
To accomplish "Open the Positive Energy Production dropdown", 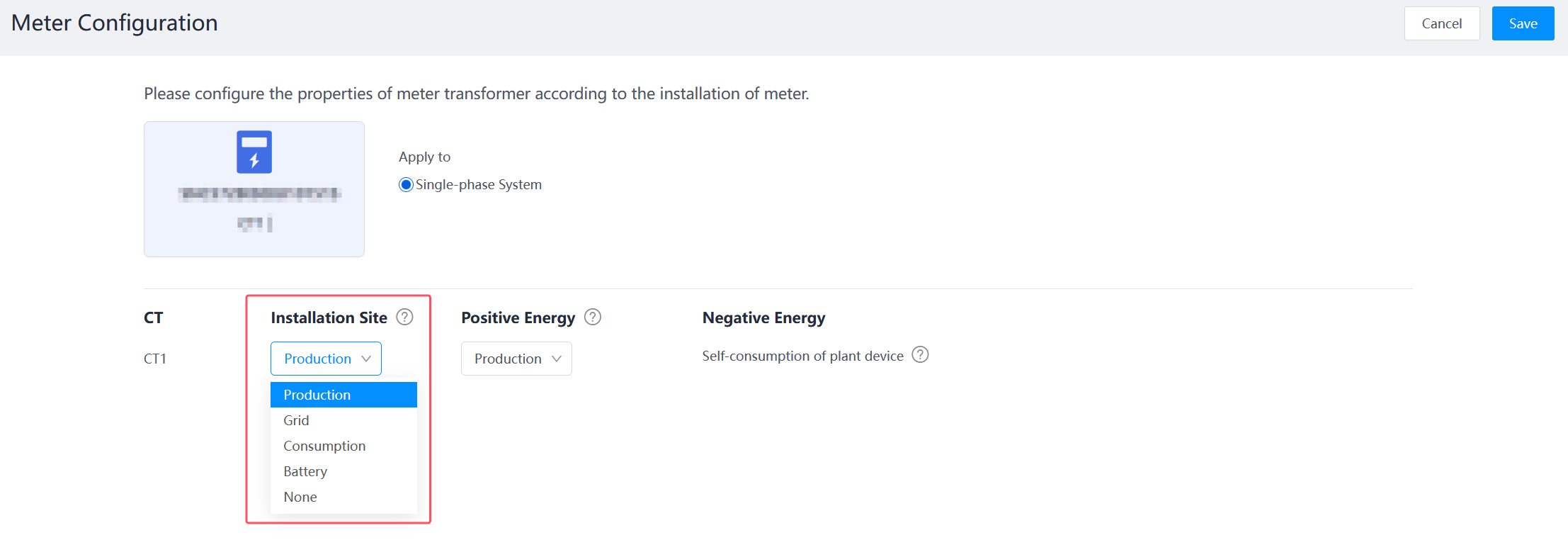I will point(516,359).
